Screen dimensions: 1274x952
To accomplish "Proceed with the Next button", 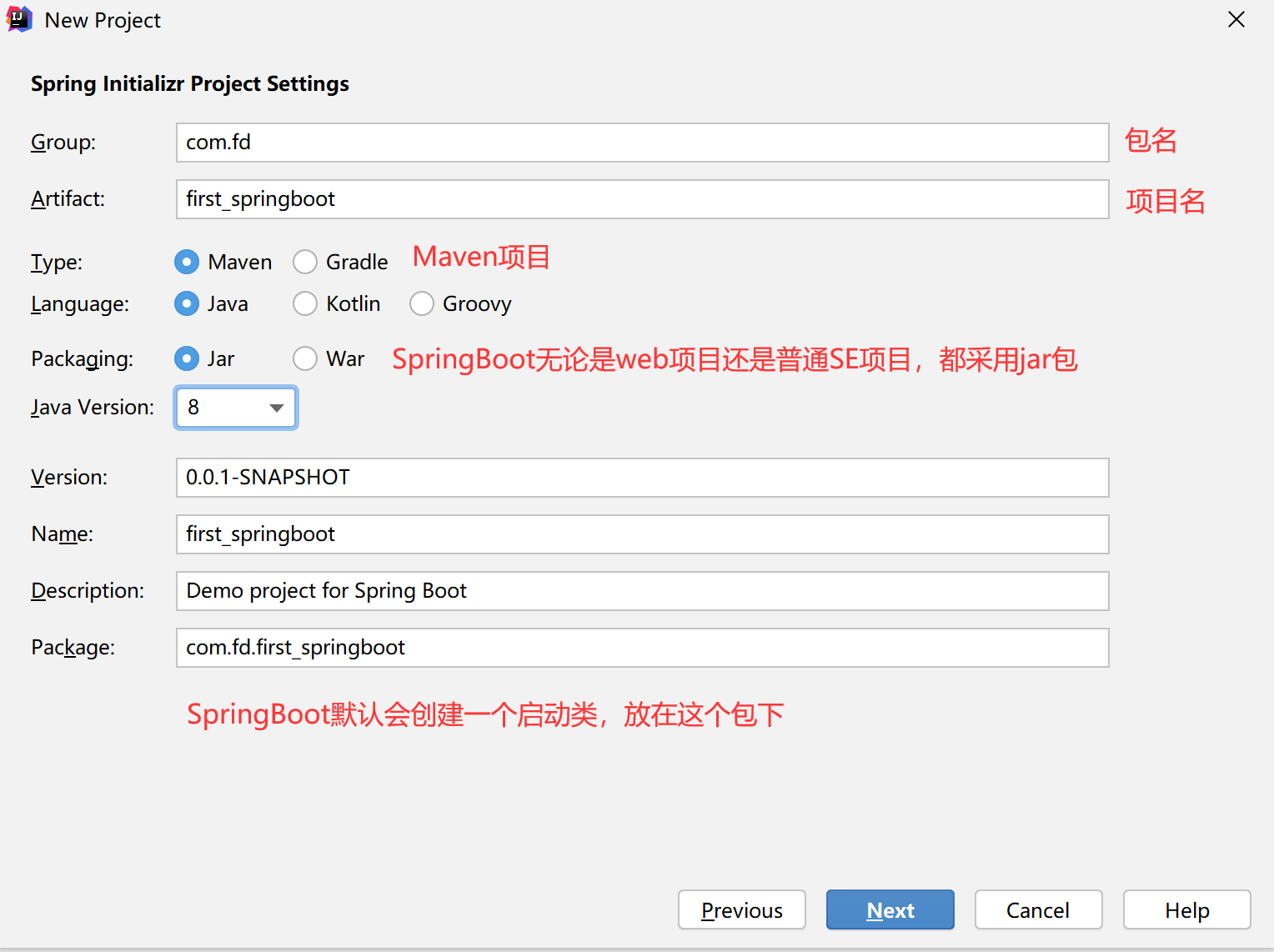I will (890, 909).
